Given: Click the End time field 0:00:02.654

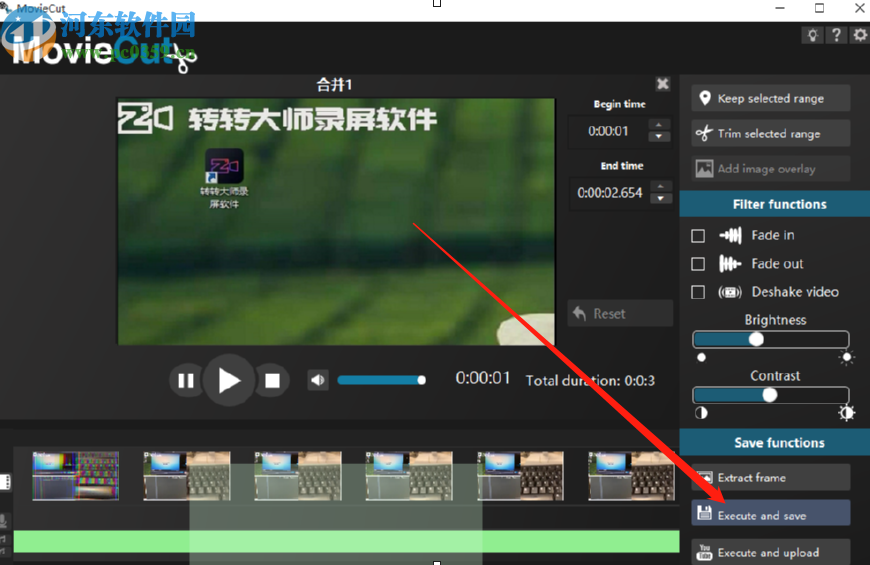Looking at the screenshot, I should pos(609,193).
